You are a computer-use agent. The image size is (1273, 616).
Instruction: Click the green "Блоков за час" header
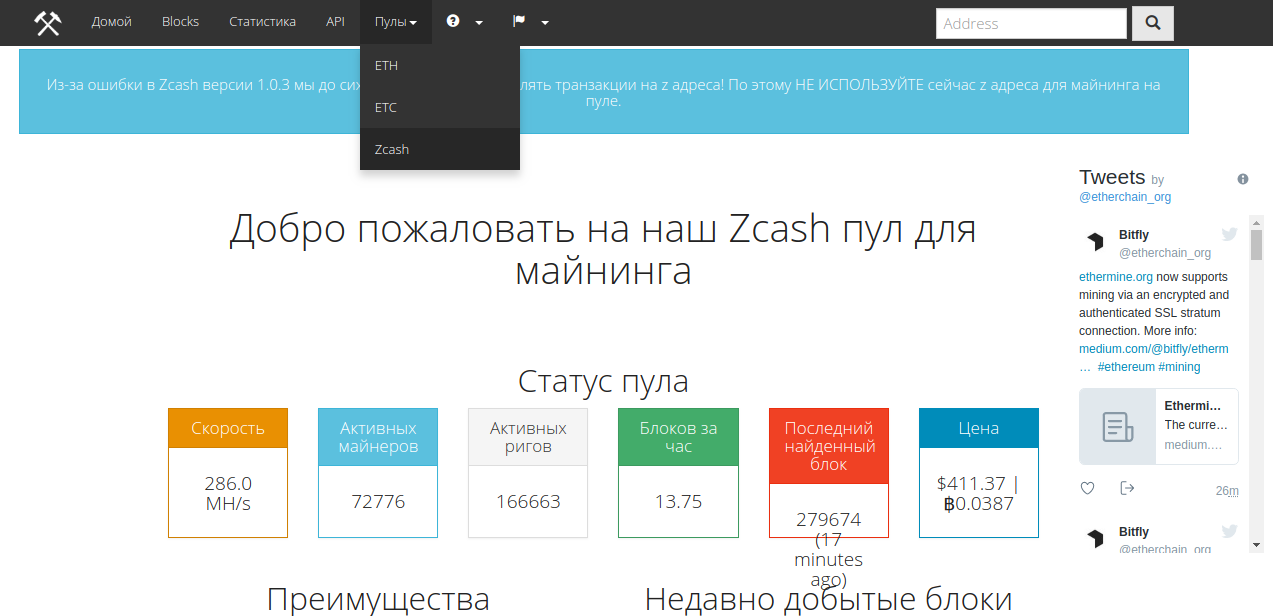pyautogui.click(x=678, y=437)
